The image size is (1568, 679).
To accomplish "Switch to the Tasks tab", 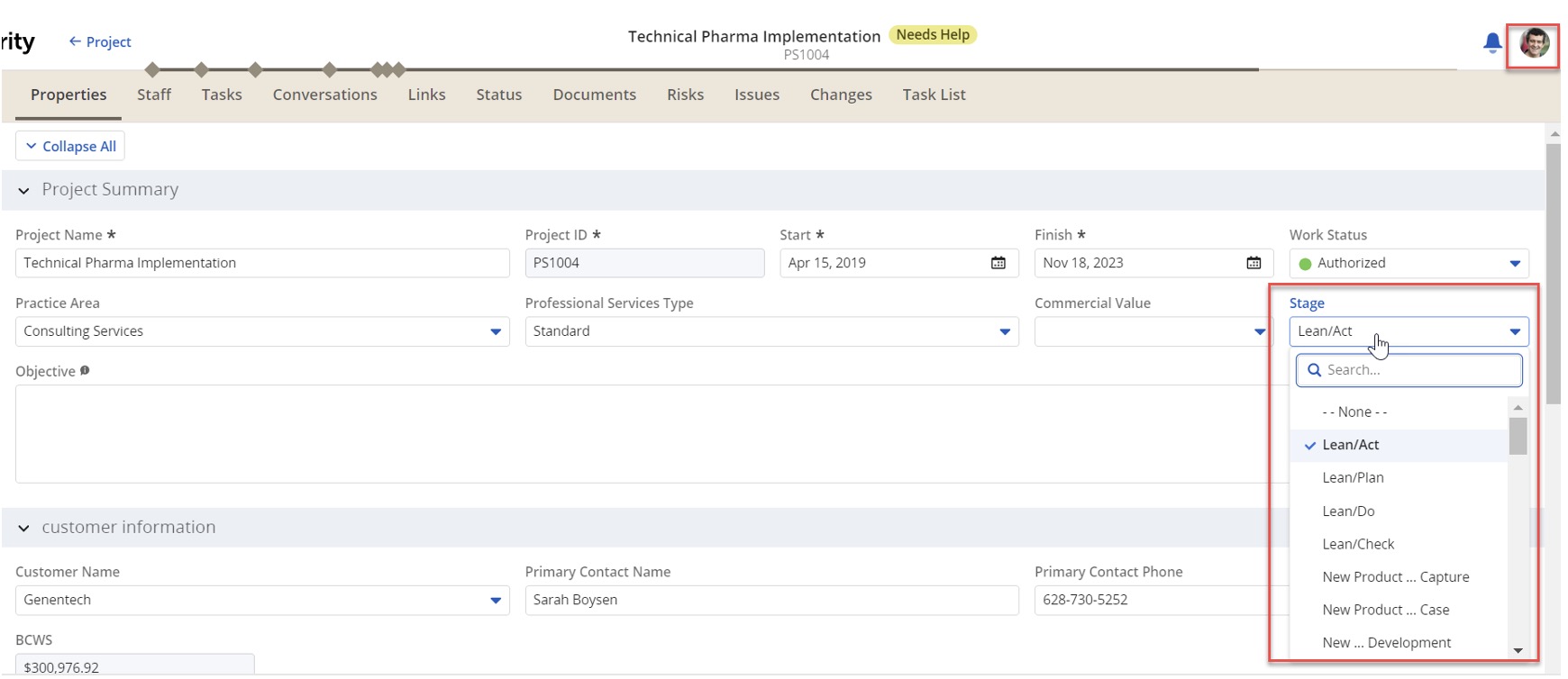I will [222, 95].
